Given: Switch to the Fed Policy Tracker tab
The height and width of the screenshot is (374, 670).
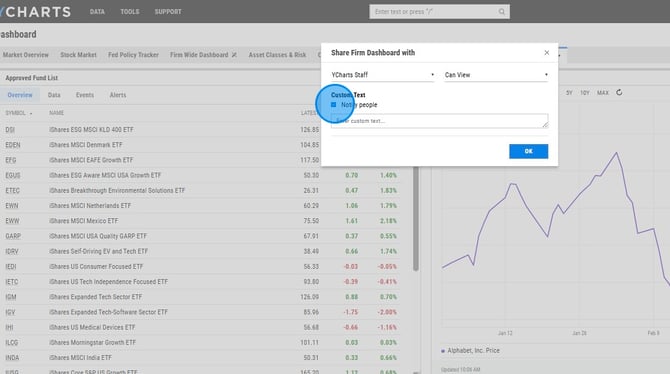Looking at the screenshot, I should (133, 55).
